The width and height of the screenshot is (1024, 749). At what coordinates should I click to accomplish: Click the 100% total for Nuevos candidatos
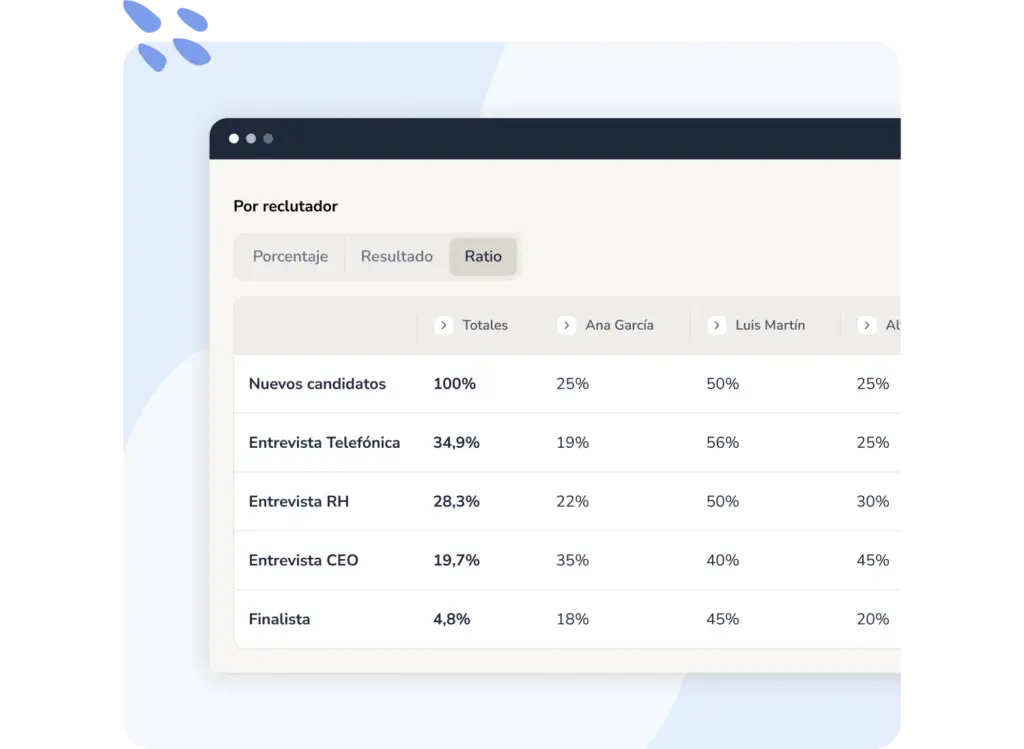[455, 384]
